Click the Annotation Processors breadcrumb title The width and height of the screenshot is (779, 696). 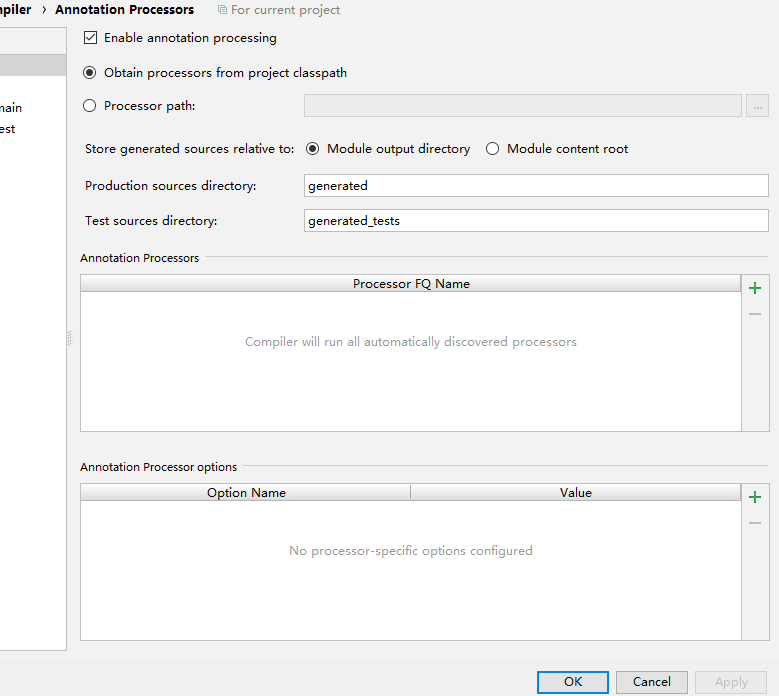125,10
